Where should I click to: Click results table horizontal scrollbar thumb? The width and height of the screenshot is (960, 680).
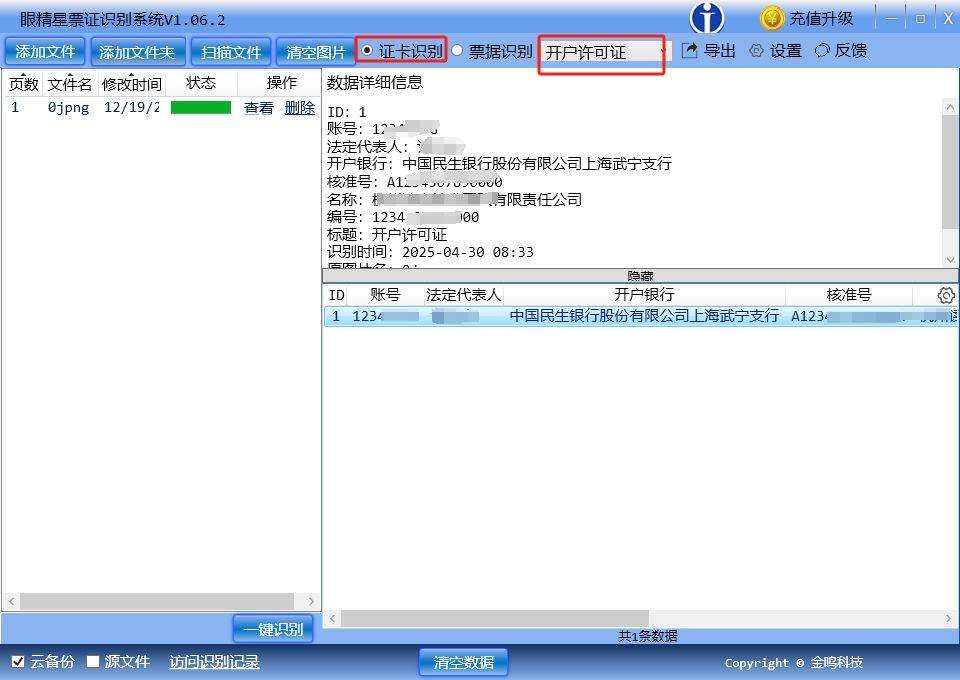coord(495,618)
